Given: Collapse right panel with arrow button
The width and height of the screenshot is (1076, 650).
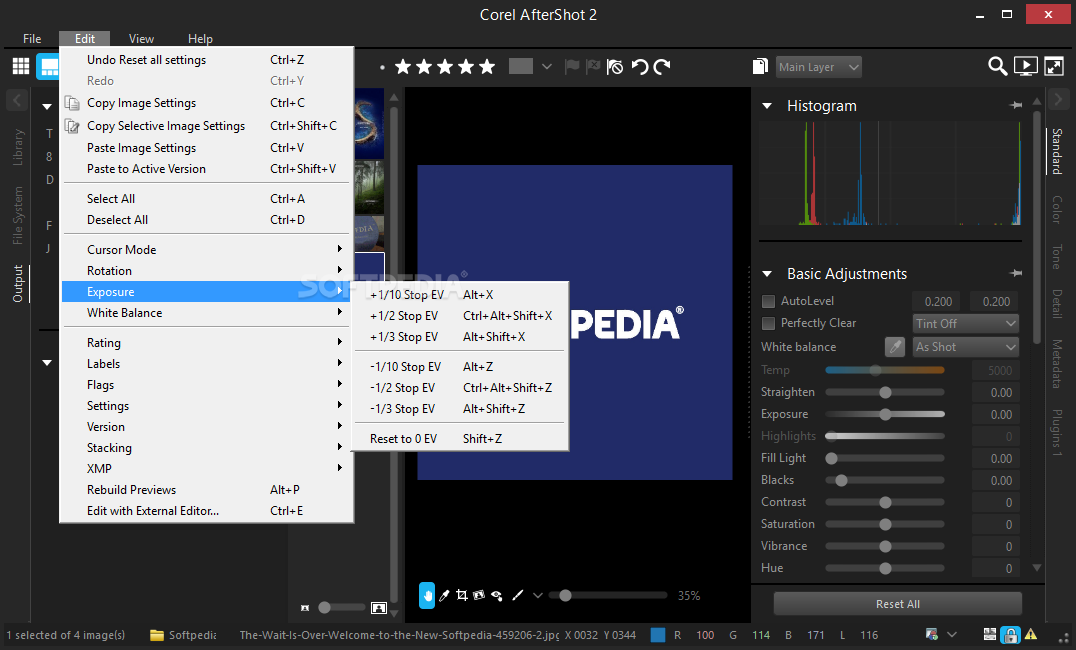Looking at the screenshot, I should (x=1058, y=100).
